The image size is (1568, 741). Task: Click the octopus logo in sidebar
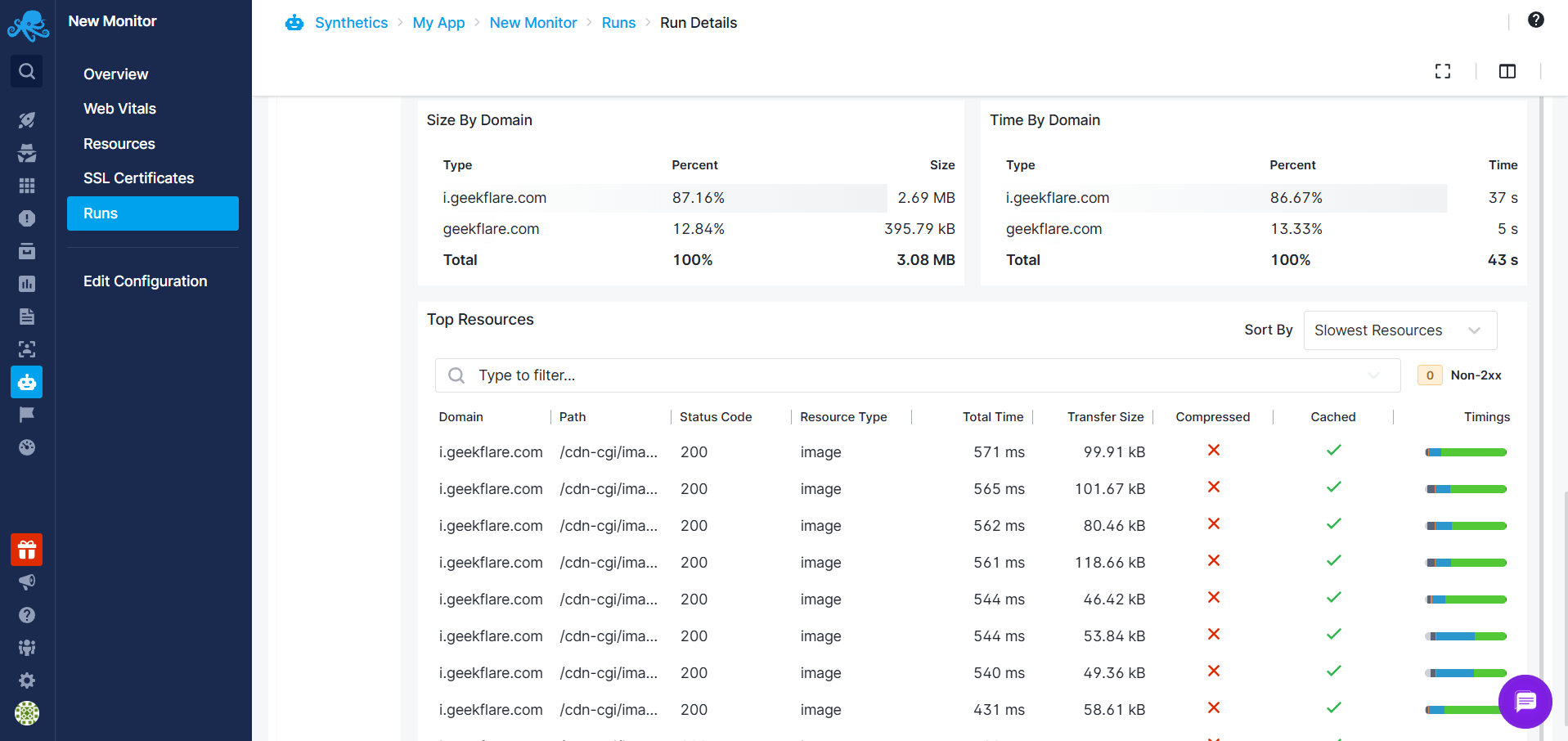(28, 25)
